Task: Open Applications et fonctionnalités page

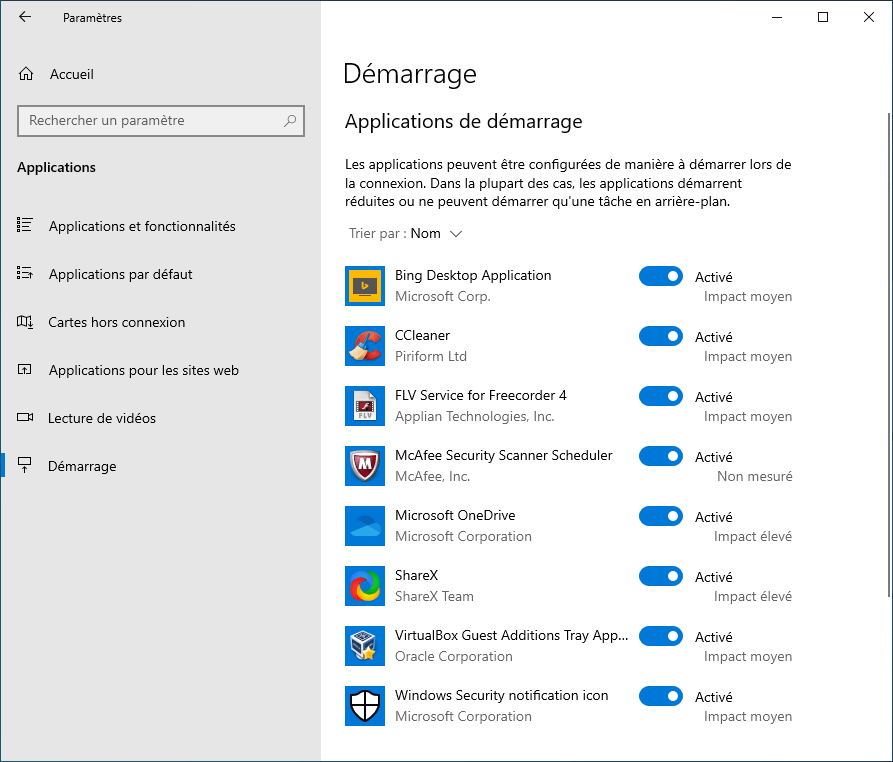Action: tap(161, 226)
